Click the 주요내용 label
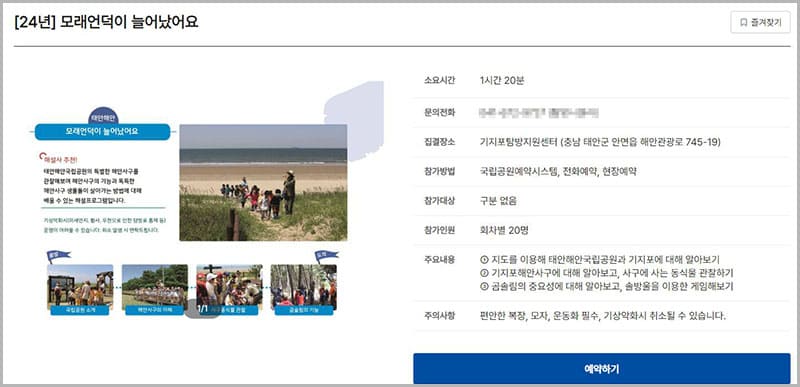This screenshot has height=387, width=800. tap(439, 260)
